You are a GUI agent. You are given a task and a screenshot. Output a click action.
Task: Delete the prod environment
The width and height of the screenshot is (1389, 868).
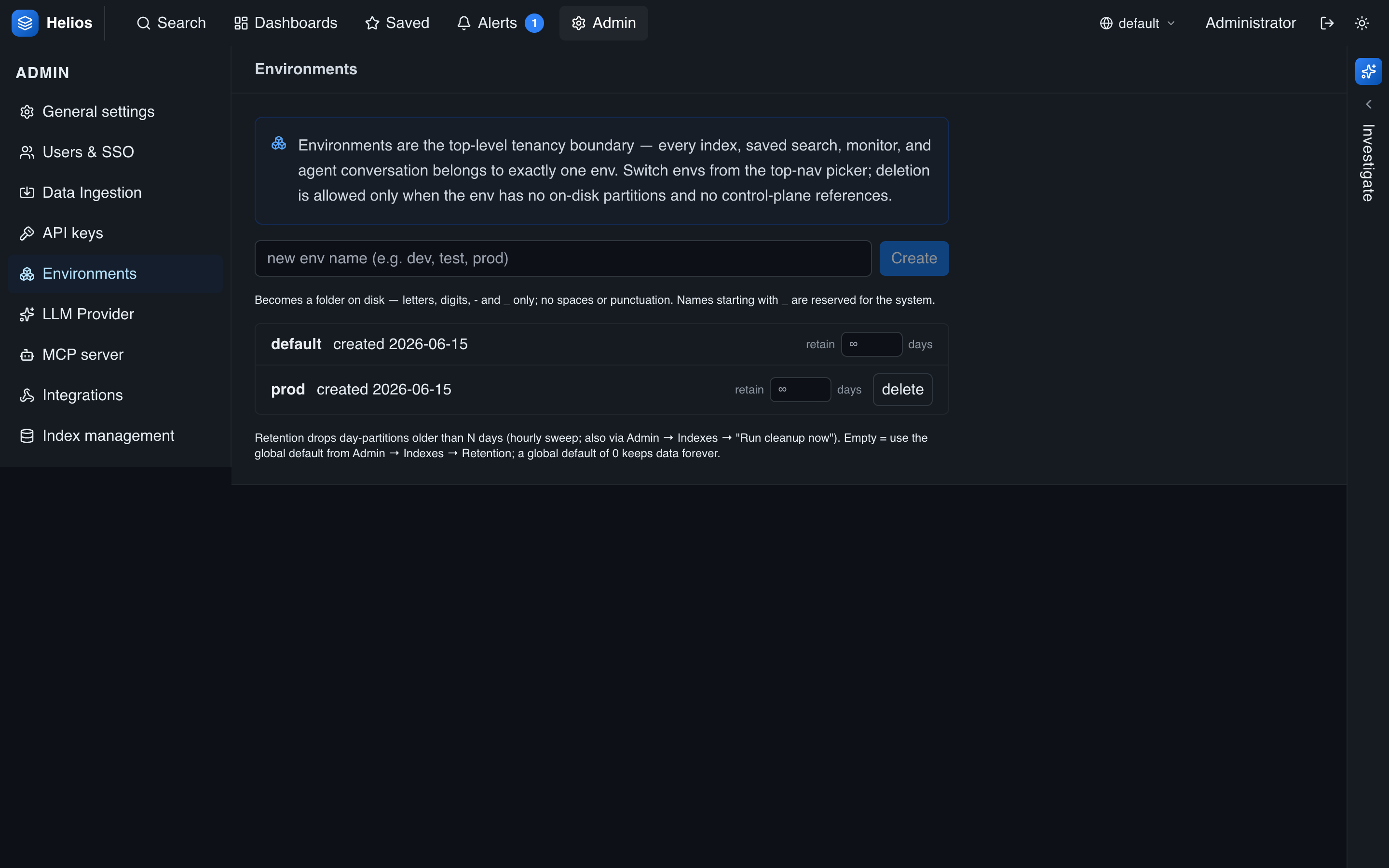(x=902, y=389)
